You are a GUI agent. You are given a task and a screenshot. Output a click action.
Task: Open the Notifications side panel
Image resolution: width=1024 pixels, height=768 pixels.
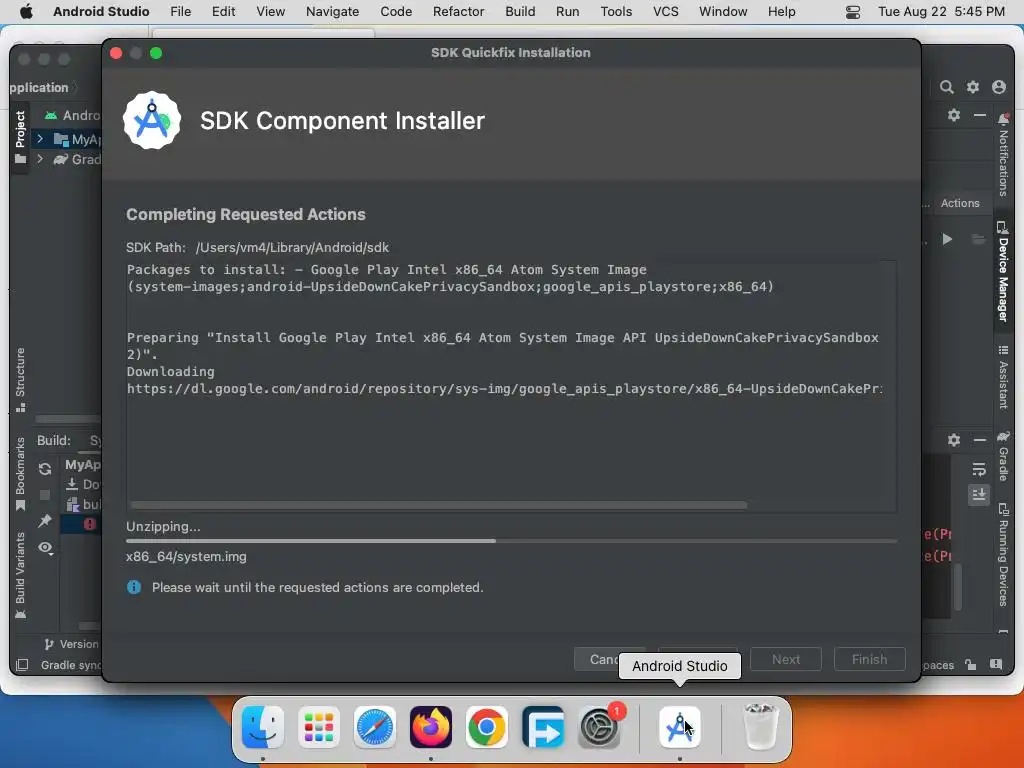point(1003,155)
